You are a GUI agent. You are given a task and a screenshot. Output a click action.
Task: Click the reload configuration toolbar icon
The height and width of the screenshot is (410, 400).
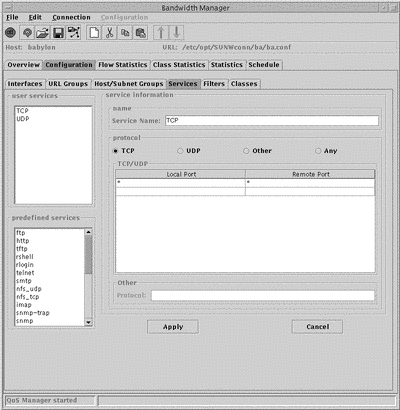click(x=27, y=33)
